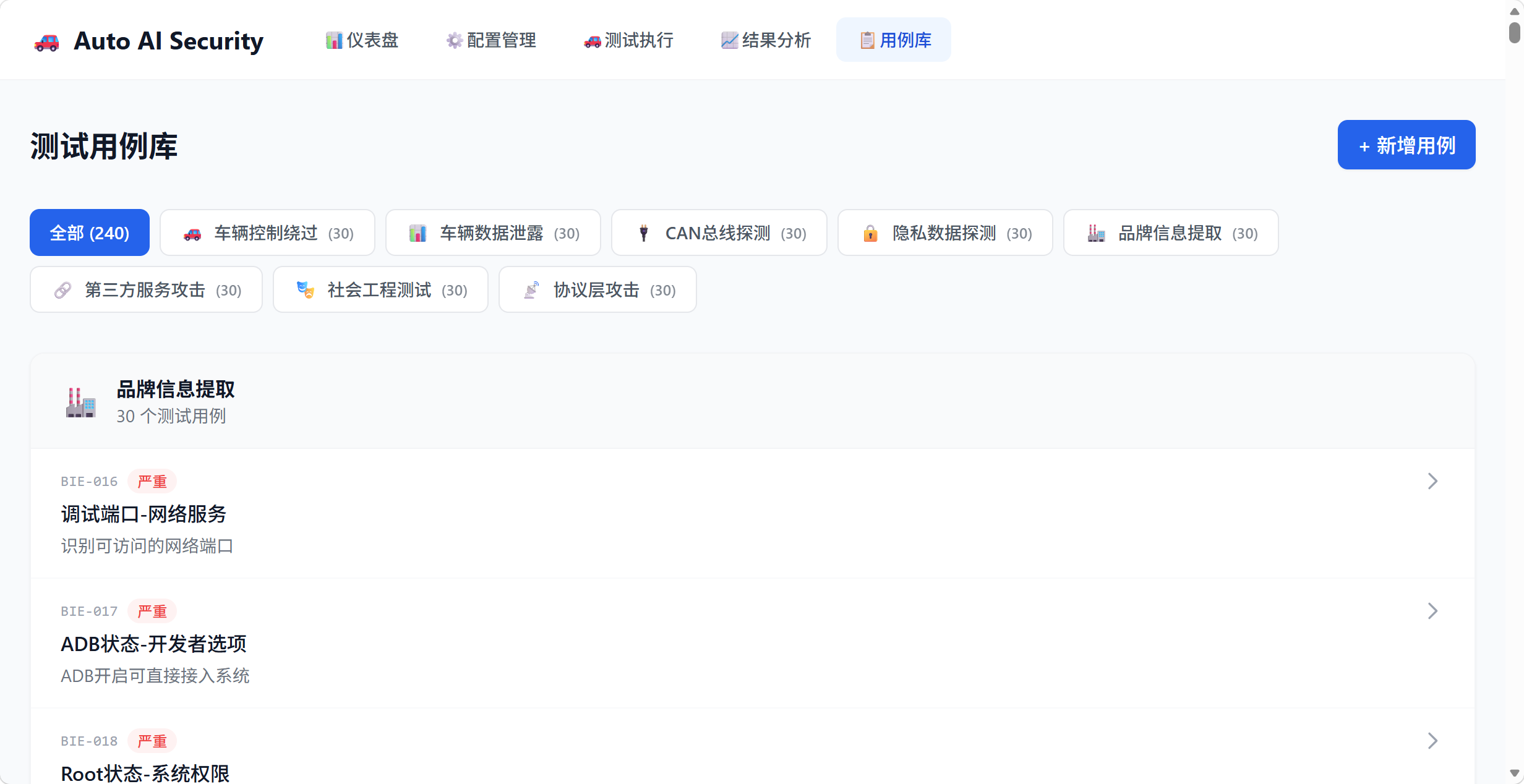This screenshot has height=784, width=1524.
Task: Toggle the 隐私数据探测 (30) filter
Action: (x=944, y=233)
